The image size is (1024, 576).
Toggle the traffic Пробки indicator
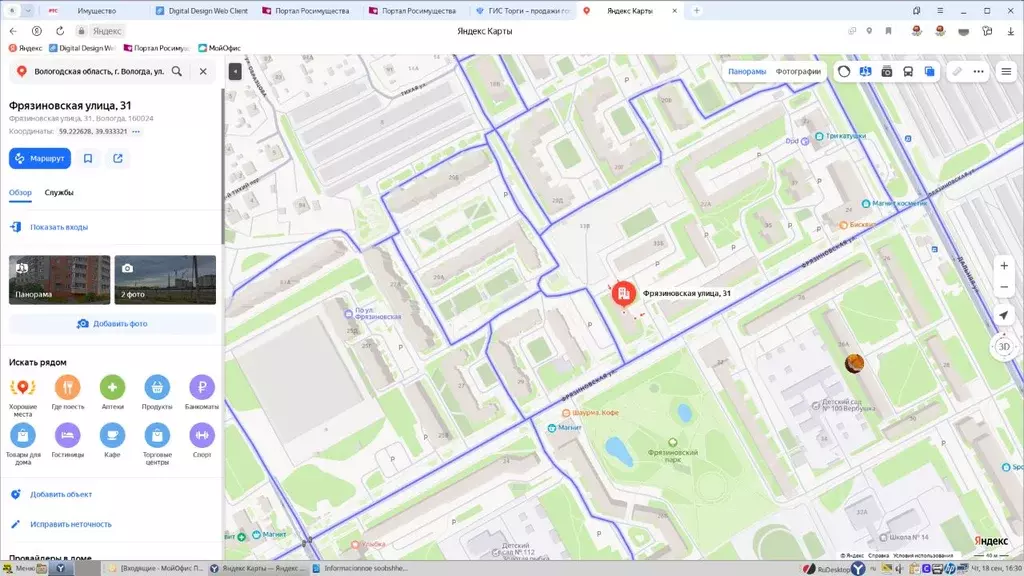click(x=845, y=71)
